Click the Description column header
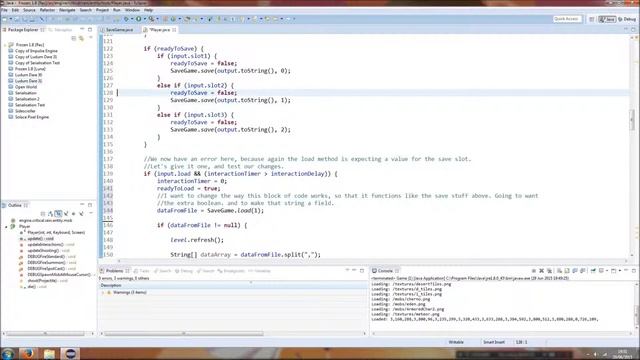640x360 pixels. point(111,285)
